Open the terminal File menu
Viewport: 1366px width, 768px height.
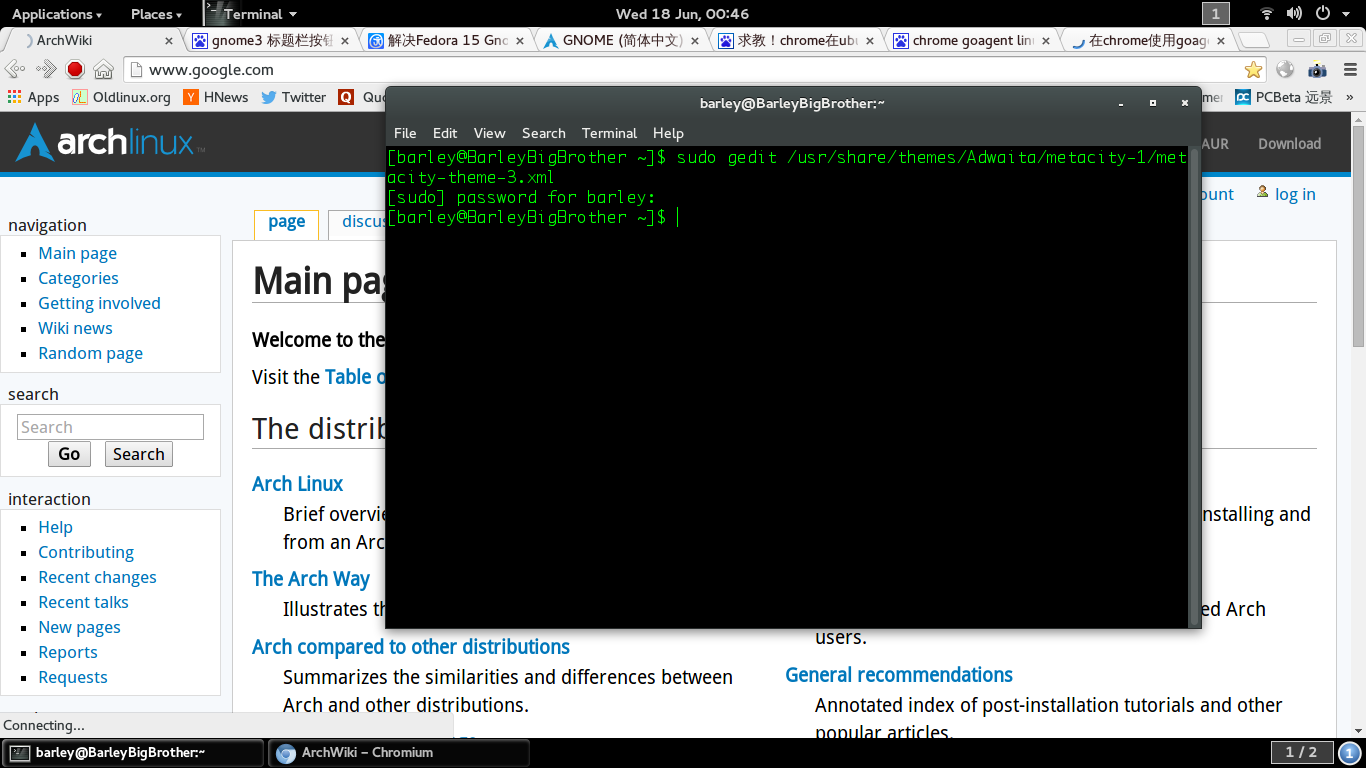405,133
